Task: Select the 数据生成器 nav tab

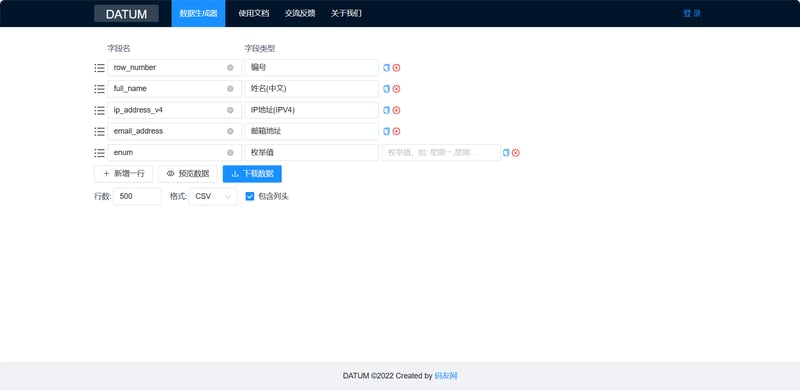Action: 198,13
